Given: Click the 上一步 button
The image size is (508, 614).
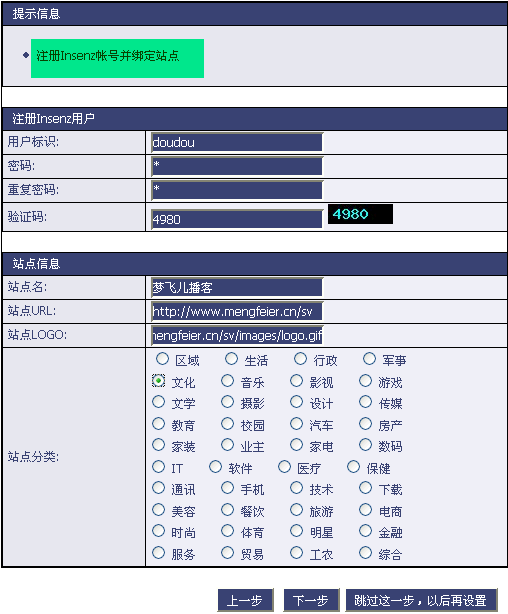Looking at the screenshot, I should point(246,600).
